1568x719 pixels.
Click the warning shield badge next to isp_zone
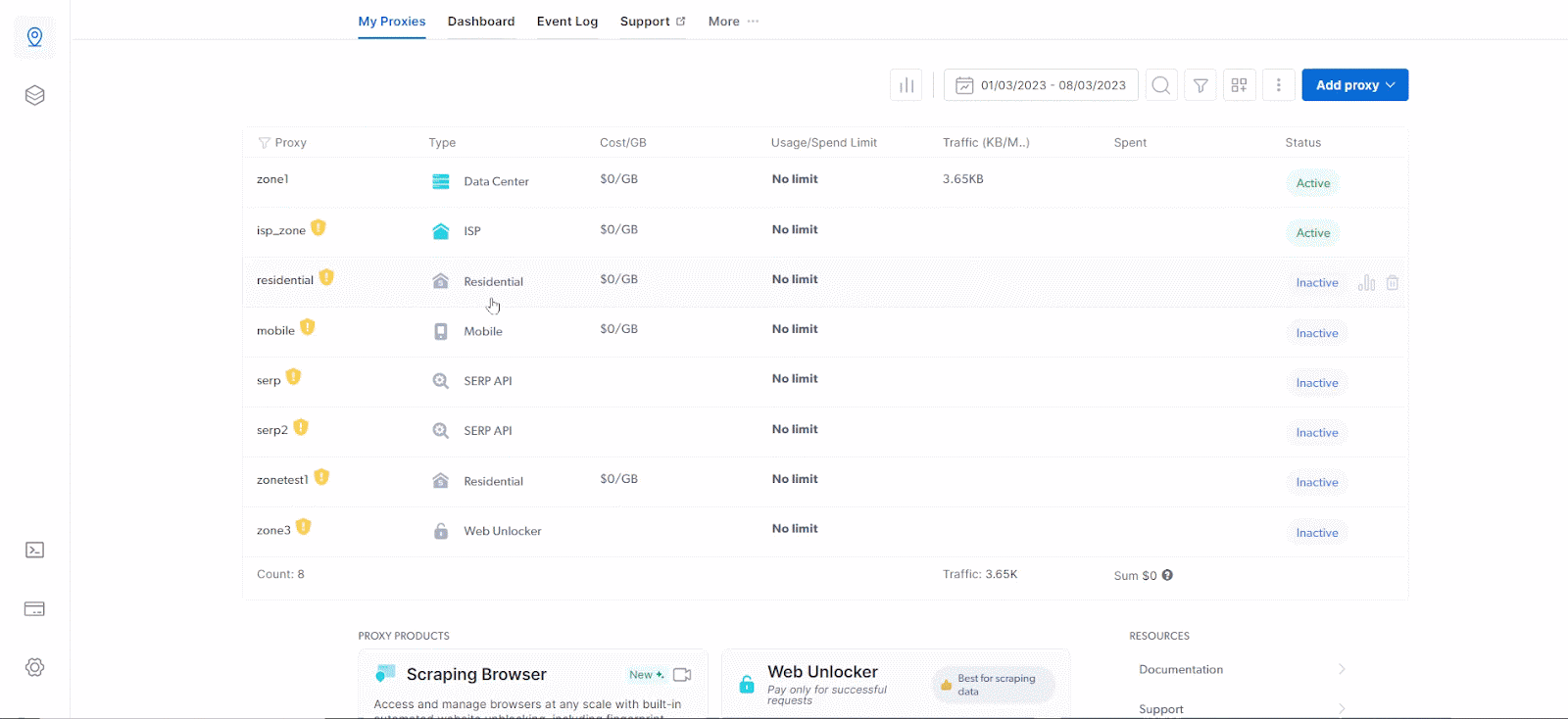(318, 227)
